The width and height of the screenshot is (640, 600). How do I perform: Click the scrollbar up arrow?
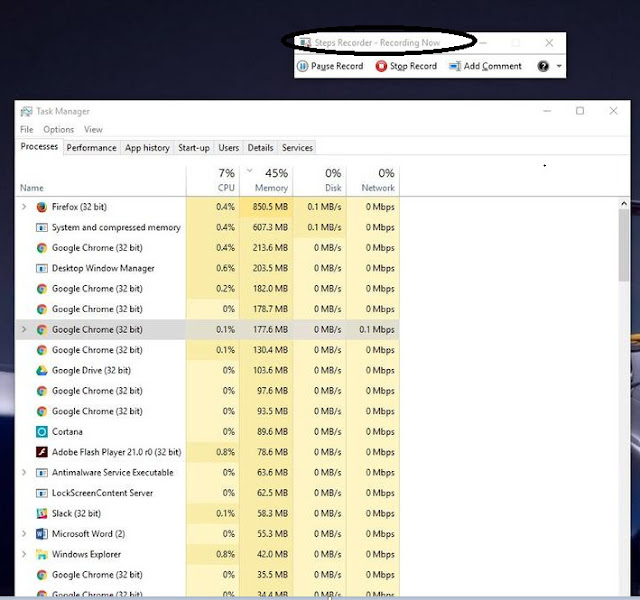point(624,203)
